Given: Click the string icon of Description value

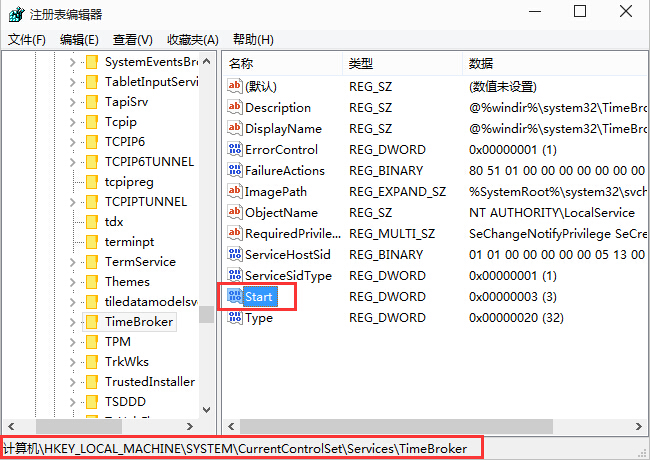Looking at the screenshot, I should 235,107.
